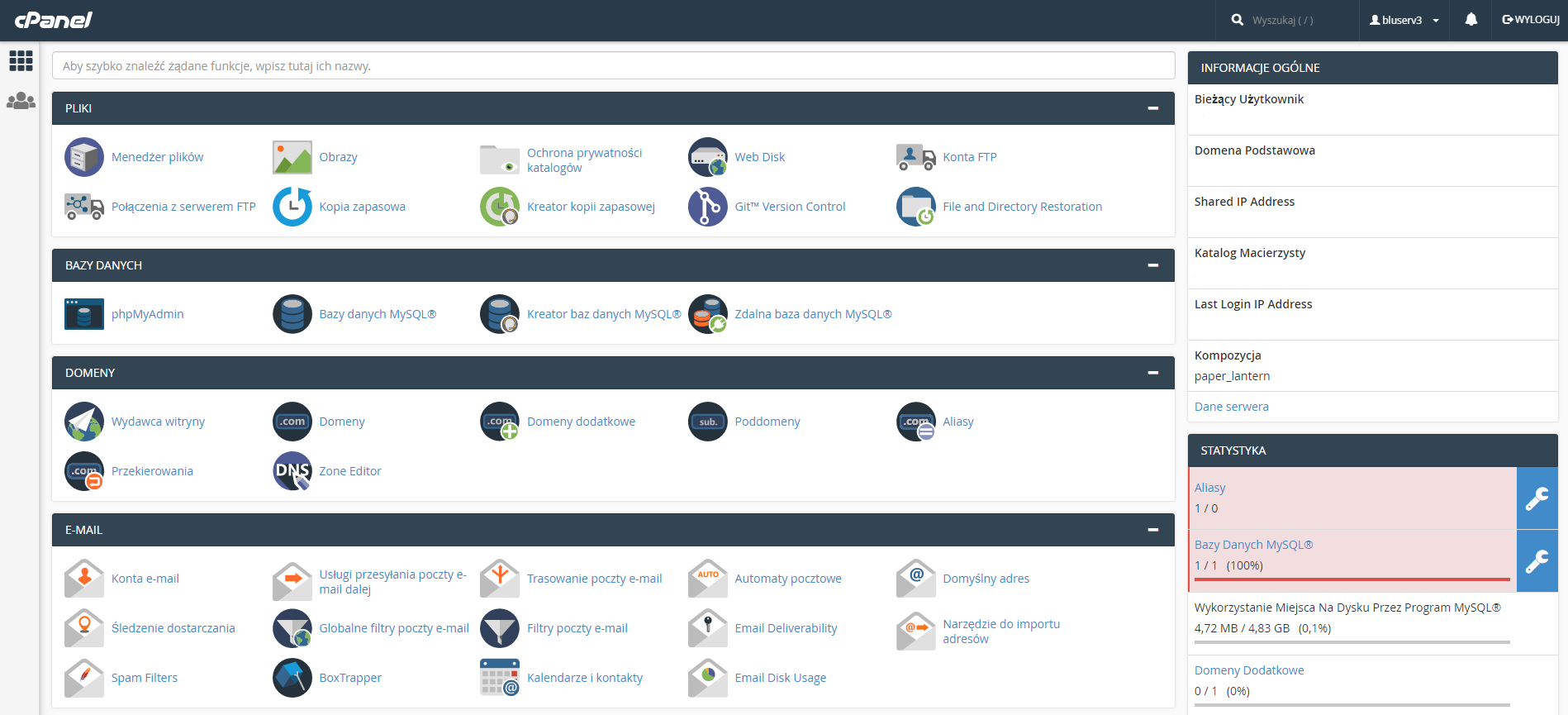Open the bluserv3 user dropdown
The image size is (1568, 715).
1404,20
